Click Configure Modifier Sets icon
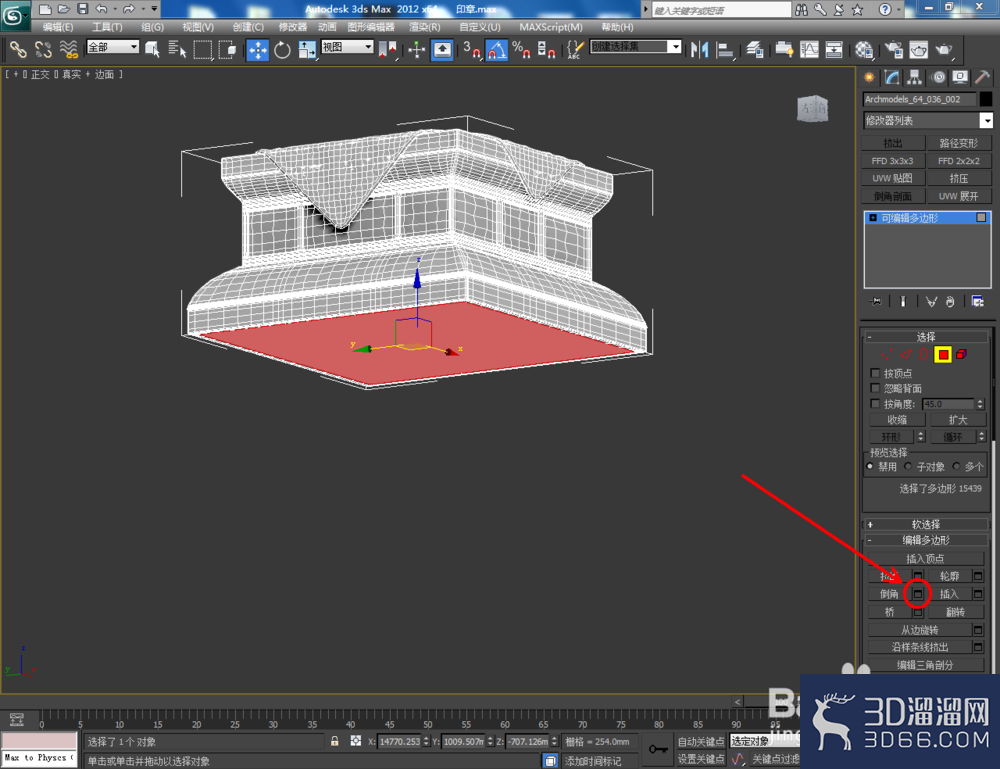Screen dimensions: 1000x769 pyautogui.click(x=978, y=302)
